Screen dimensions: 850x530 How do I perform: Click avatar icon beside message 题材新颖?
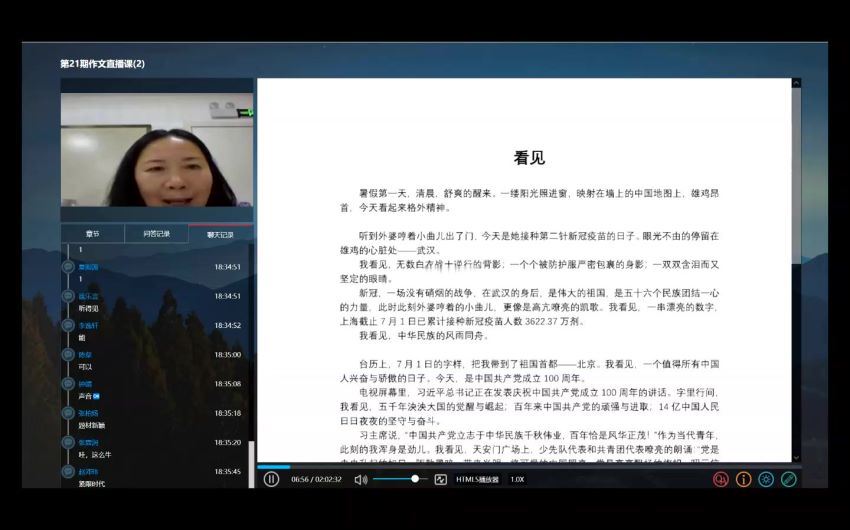point(68,413)
